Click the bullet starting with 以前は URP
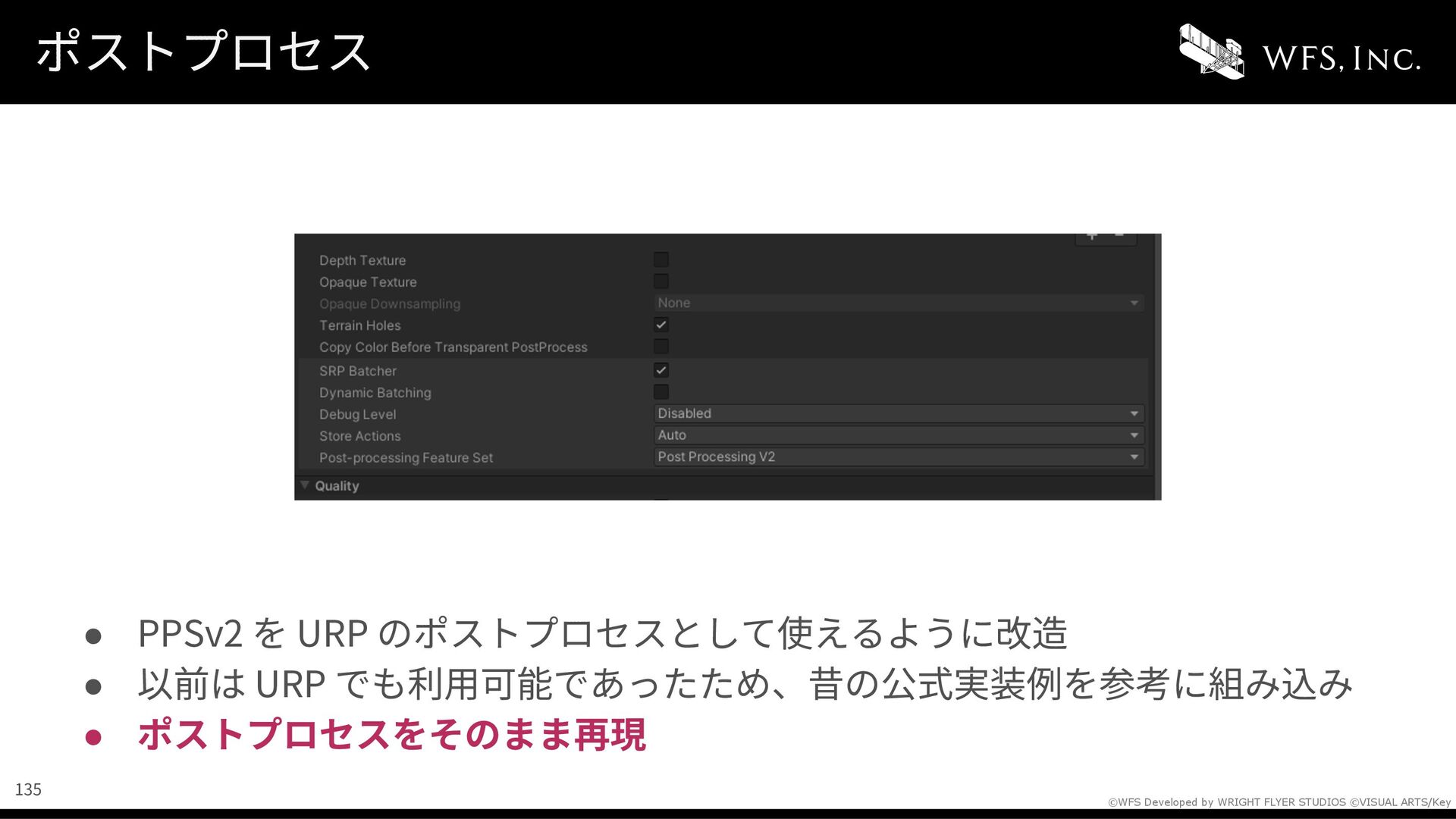 pos(745,684)
